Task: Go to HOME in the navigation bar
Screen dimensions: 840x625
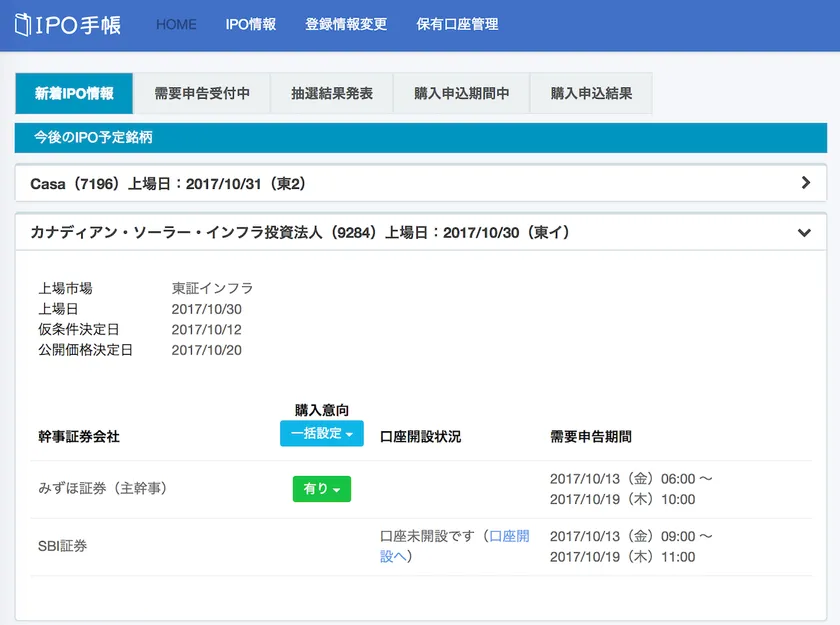Action: click(176, 24)
